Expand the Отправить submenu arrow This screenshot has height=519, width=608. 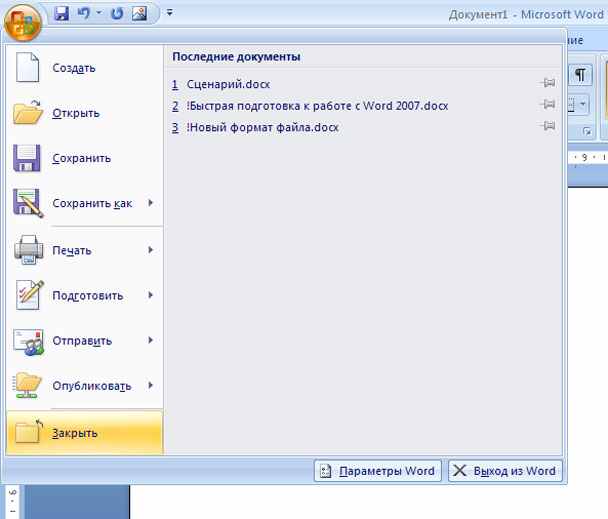(150, 340)
